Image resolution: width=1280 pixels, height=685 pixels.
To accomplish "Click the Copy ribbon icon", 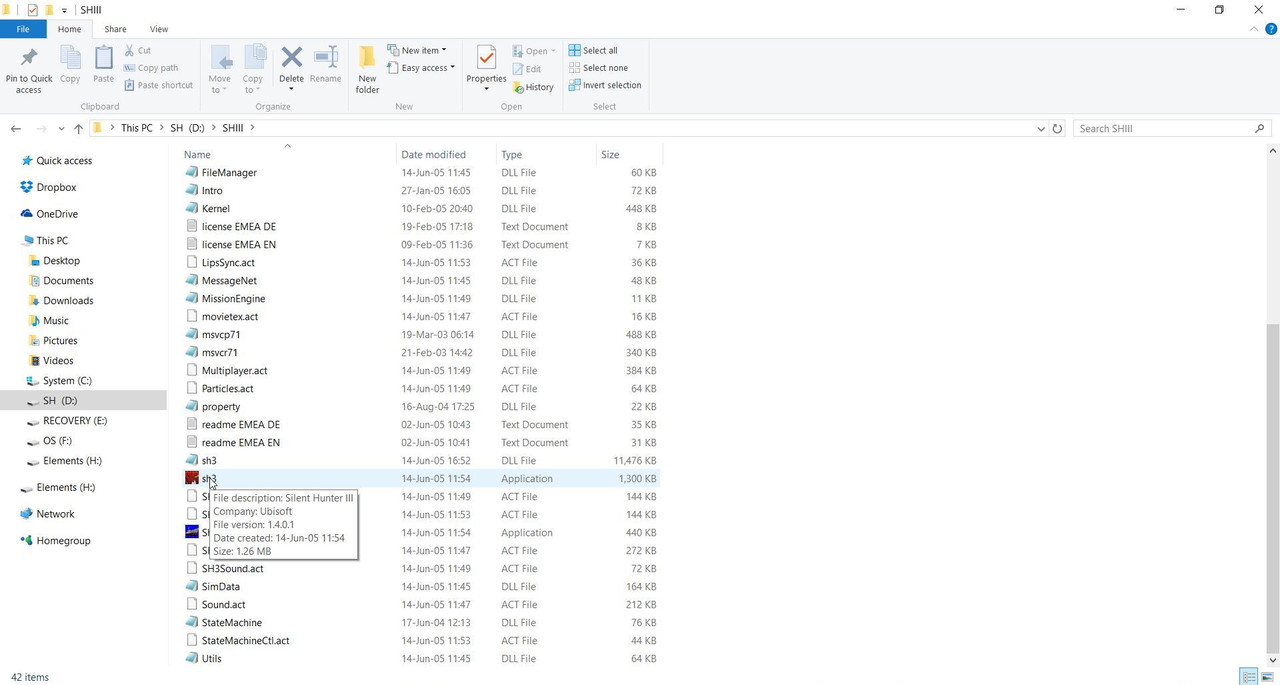I will tap(70, 58).
